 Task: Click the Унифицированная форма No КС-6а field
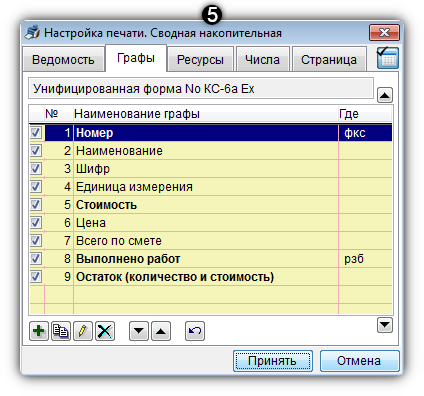201,89
